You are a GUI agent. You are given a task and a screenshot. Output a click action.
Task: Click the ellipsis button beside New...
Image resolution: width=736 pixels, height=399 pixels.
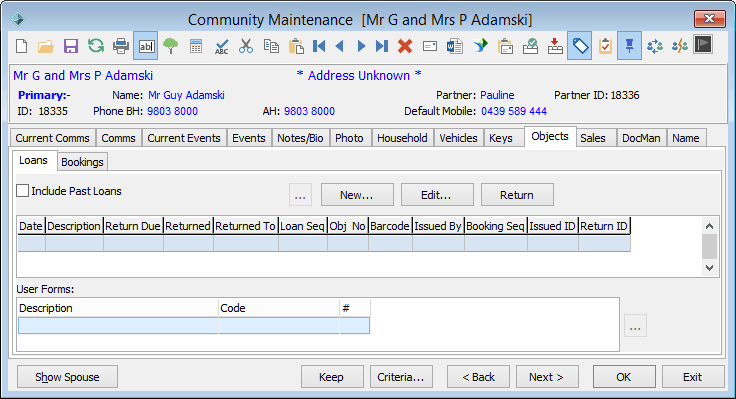click(x=300, y=195)
